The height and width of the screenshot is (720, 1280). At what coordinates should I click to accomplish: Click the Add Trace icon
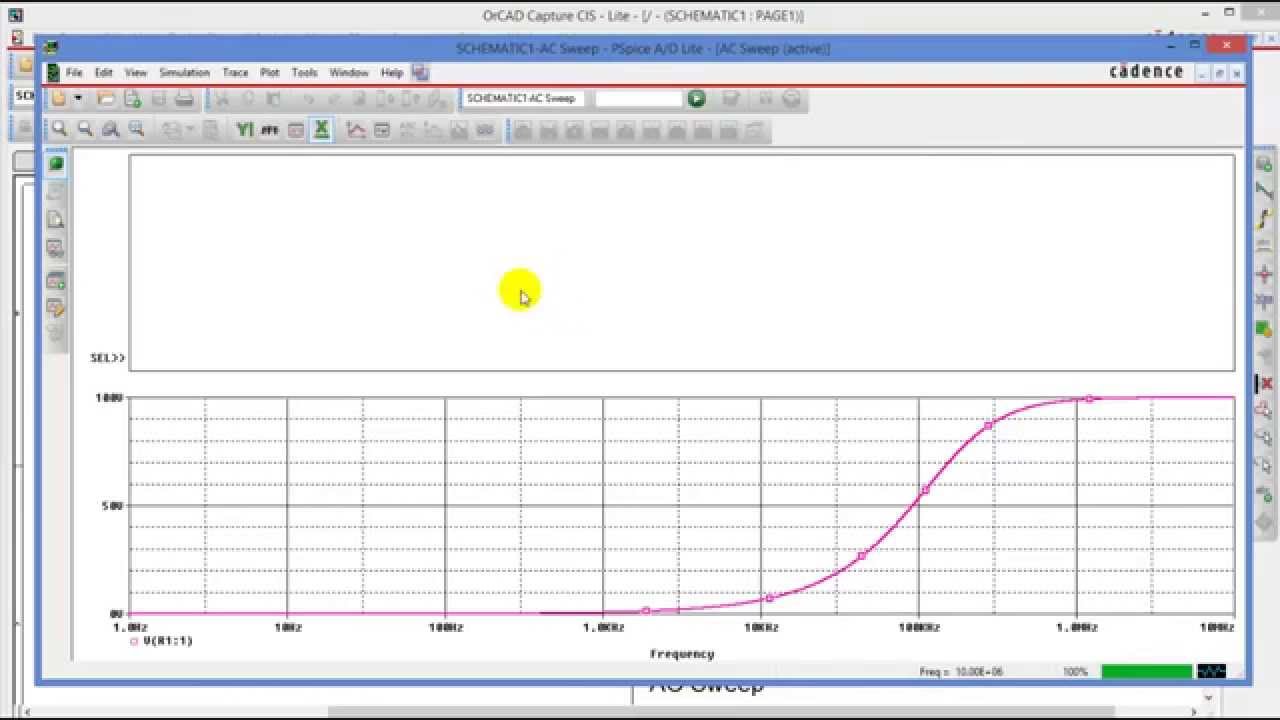click(x=356, y=129)
